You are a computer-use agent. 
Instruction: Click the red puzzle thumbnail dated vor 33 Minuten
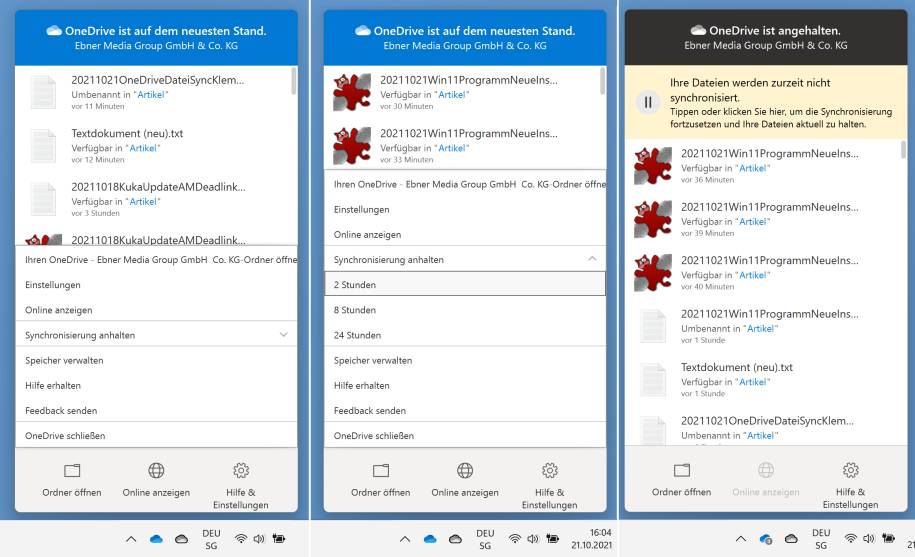(x=352, y=145)
